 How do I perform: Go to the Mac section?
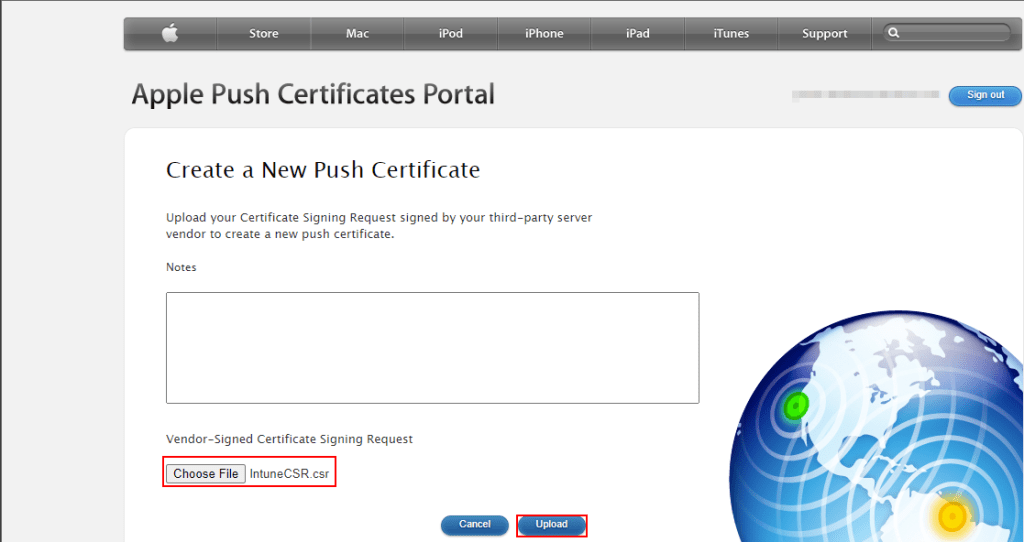357,34
